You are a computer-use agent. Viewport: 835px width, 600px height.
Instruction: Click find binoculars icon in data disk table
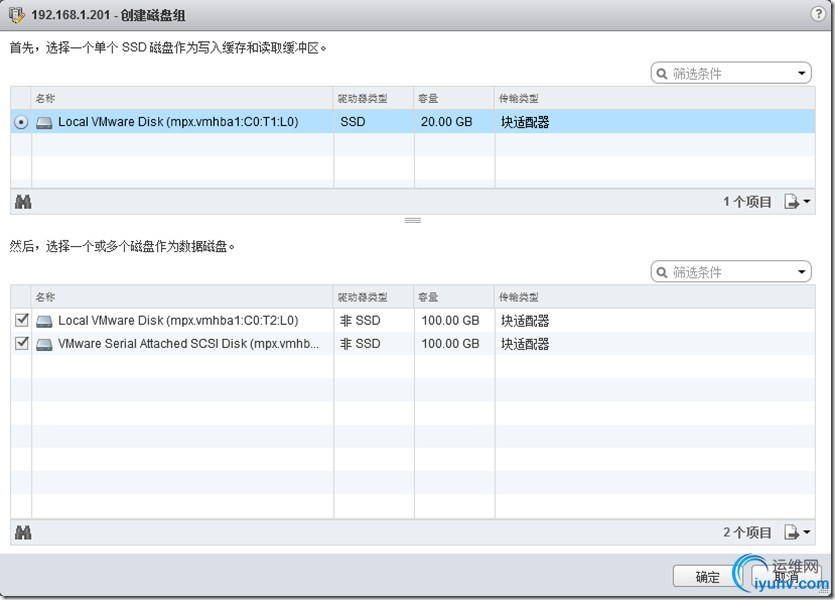(x=23, y=532)
